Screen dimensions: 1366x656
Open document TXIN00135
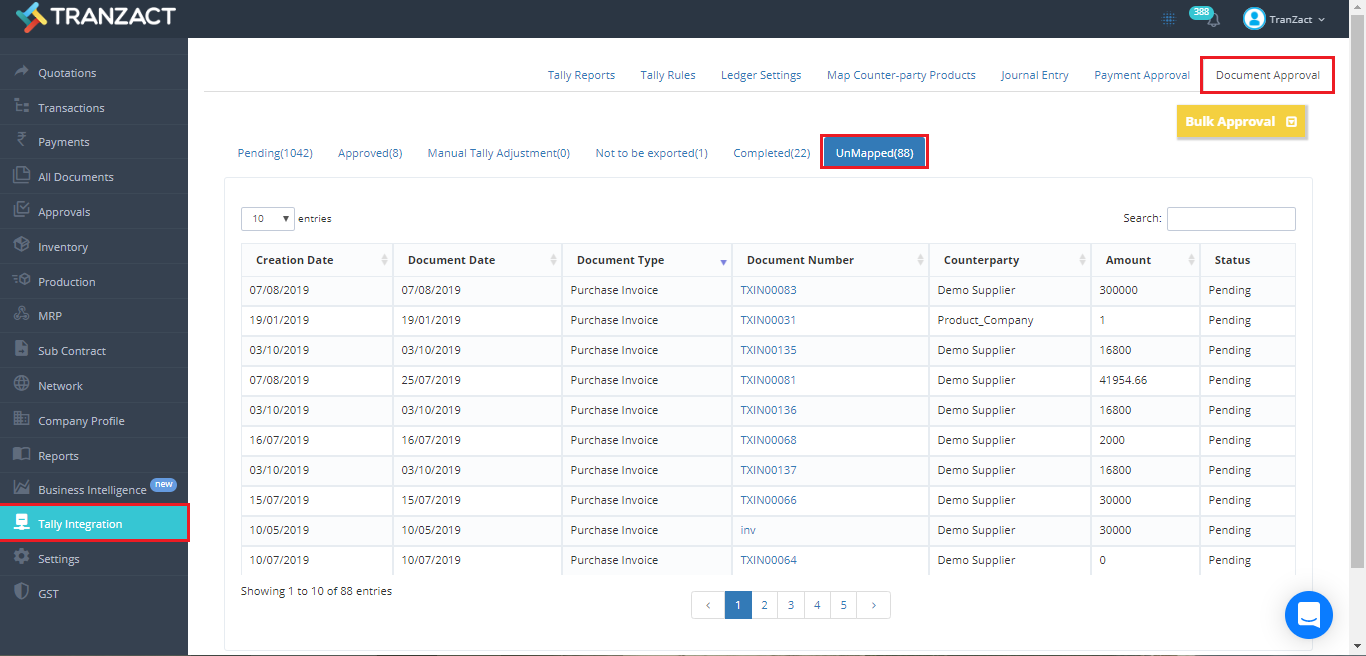(x=768, y=350)
